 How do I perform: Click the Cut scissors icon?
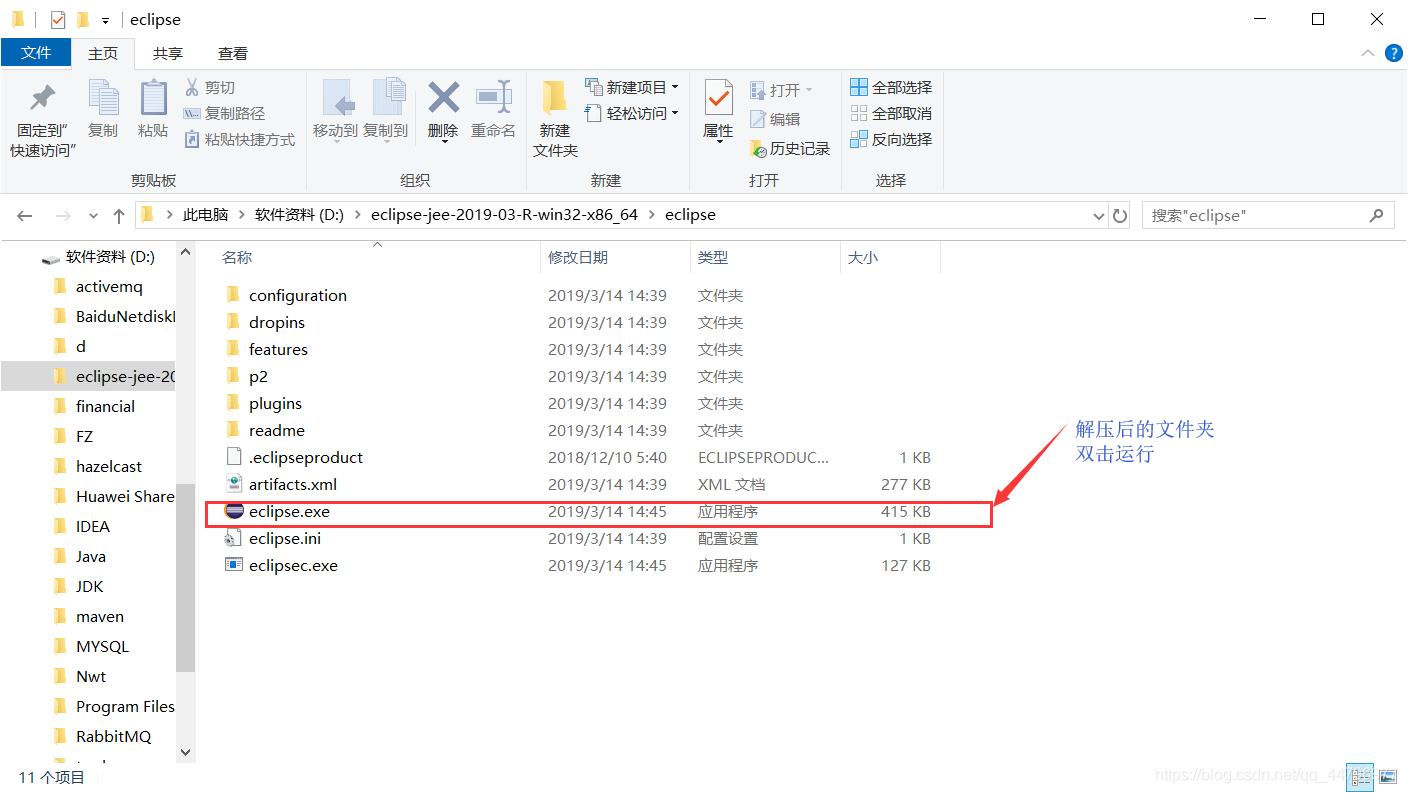[x=192, y=87]
